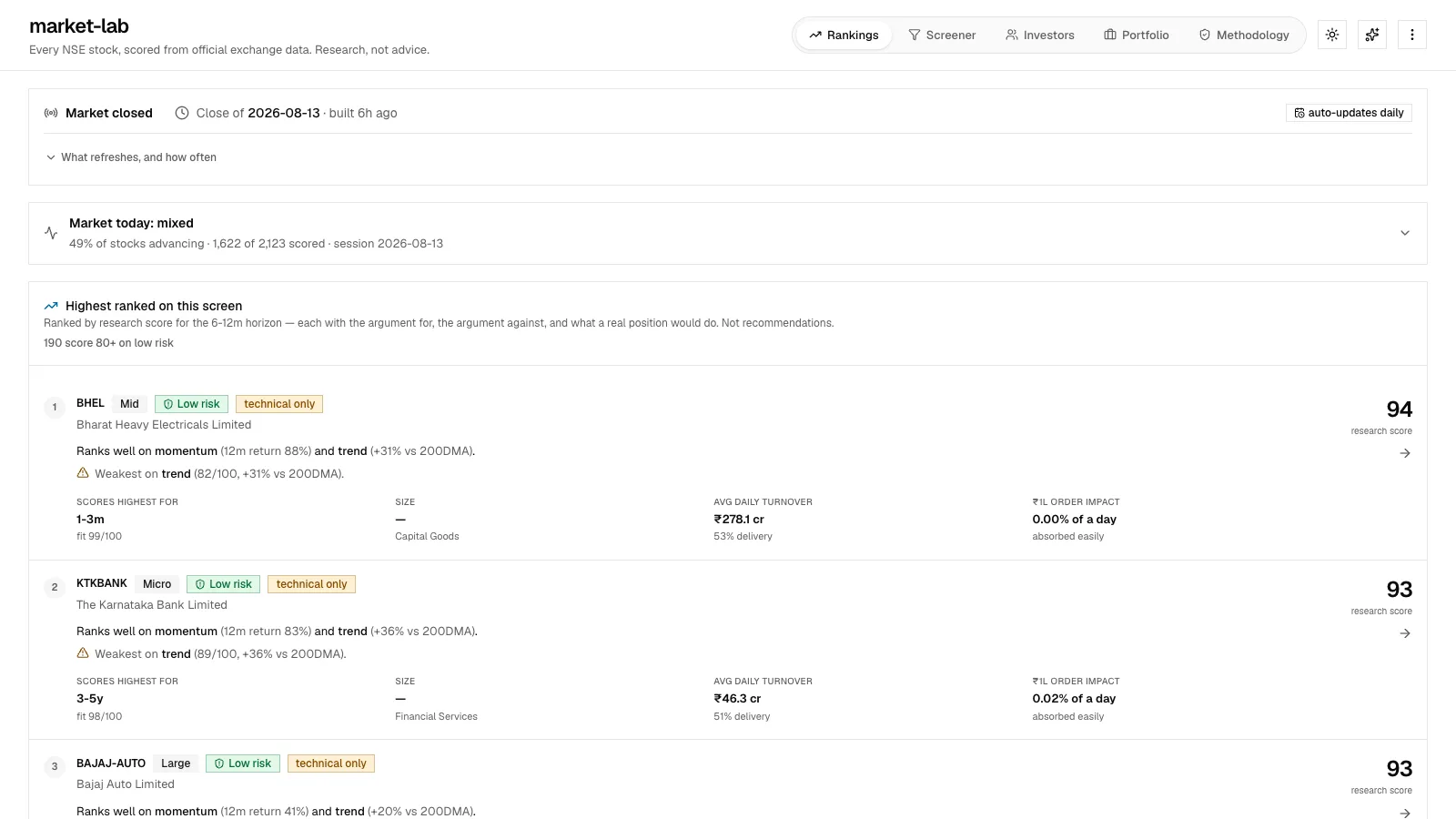Click the '190 score 80+ on low risk' text
Screen dimensions: 1456x819
click(108, 343)
